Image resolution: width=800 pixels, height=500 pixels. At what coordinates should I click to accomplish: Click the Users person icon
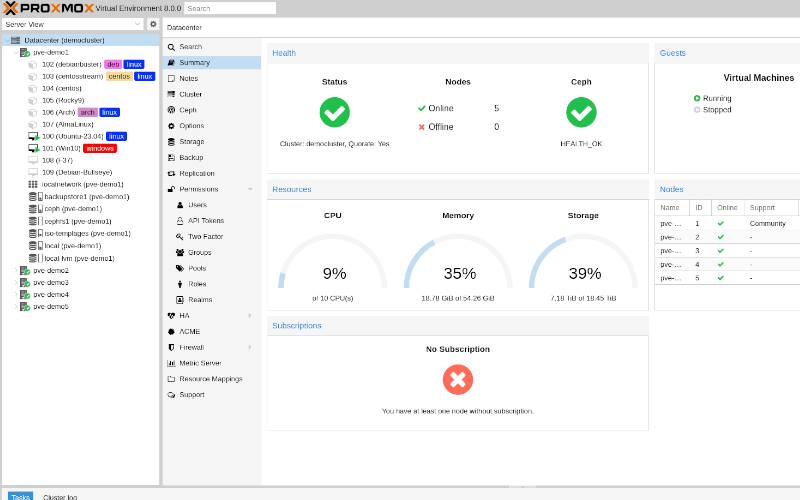point(180,205)
